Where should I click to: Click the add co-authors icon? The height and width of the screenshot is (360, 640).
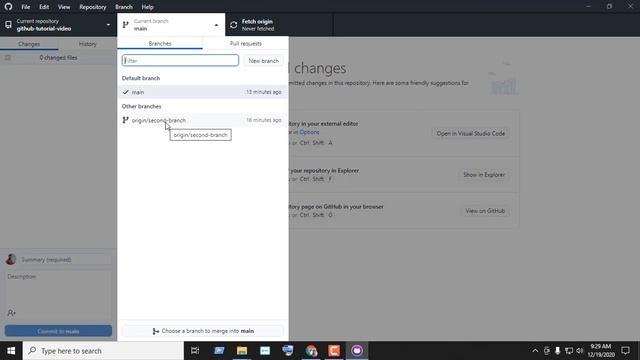tap(11, 313)
